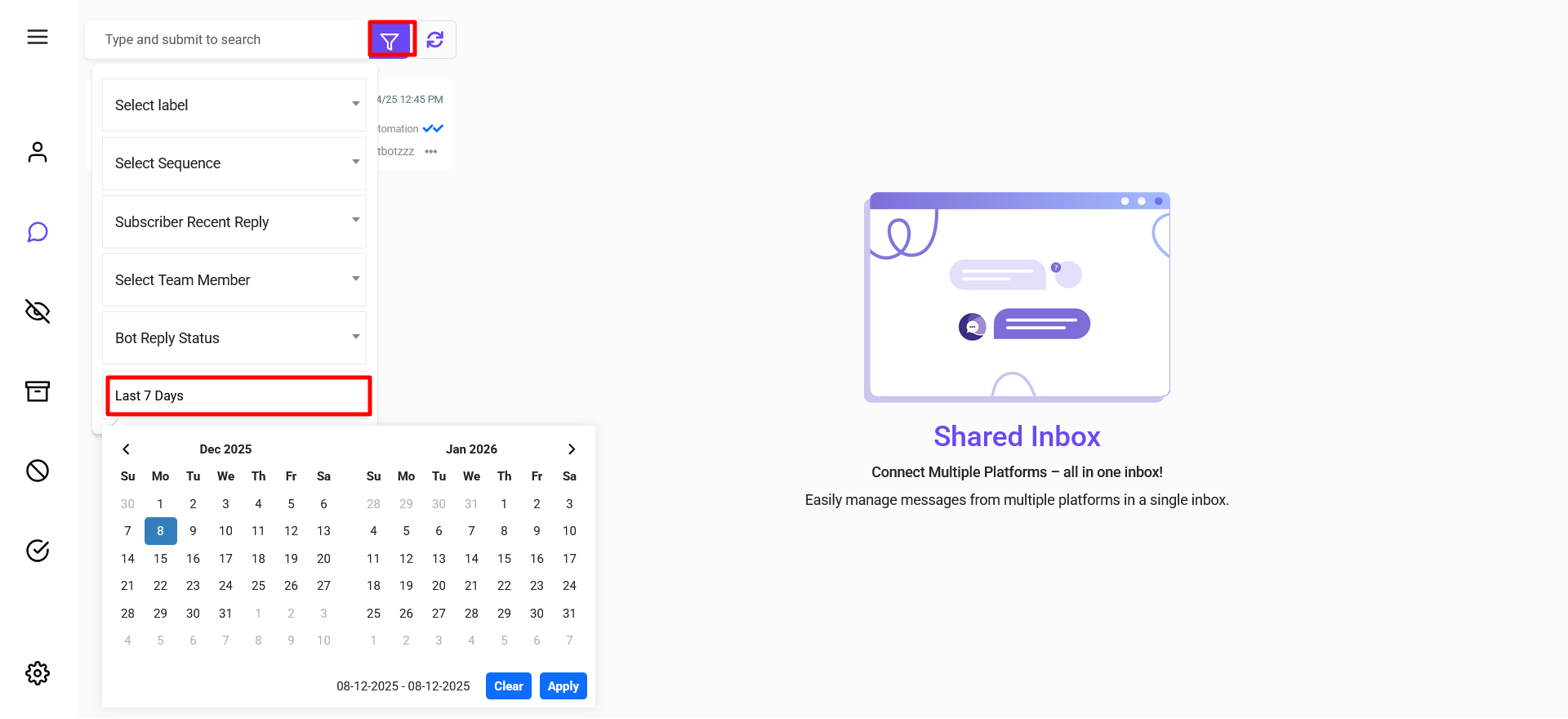Screen dimensions: 1568x719
Task: Expand the Bot Reply Status dropdown
Action: 234,338
